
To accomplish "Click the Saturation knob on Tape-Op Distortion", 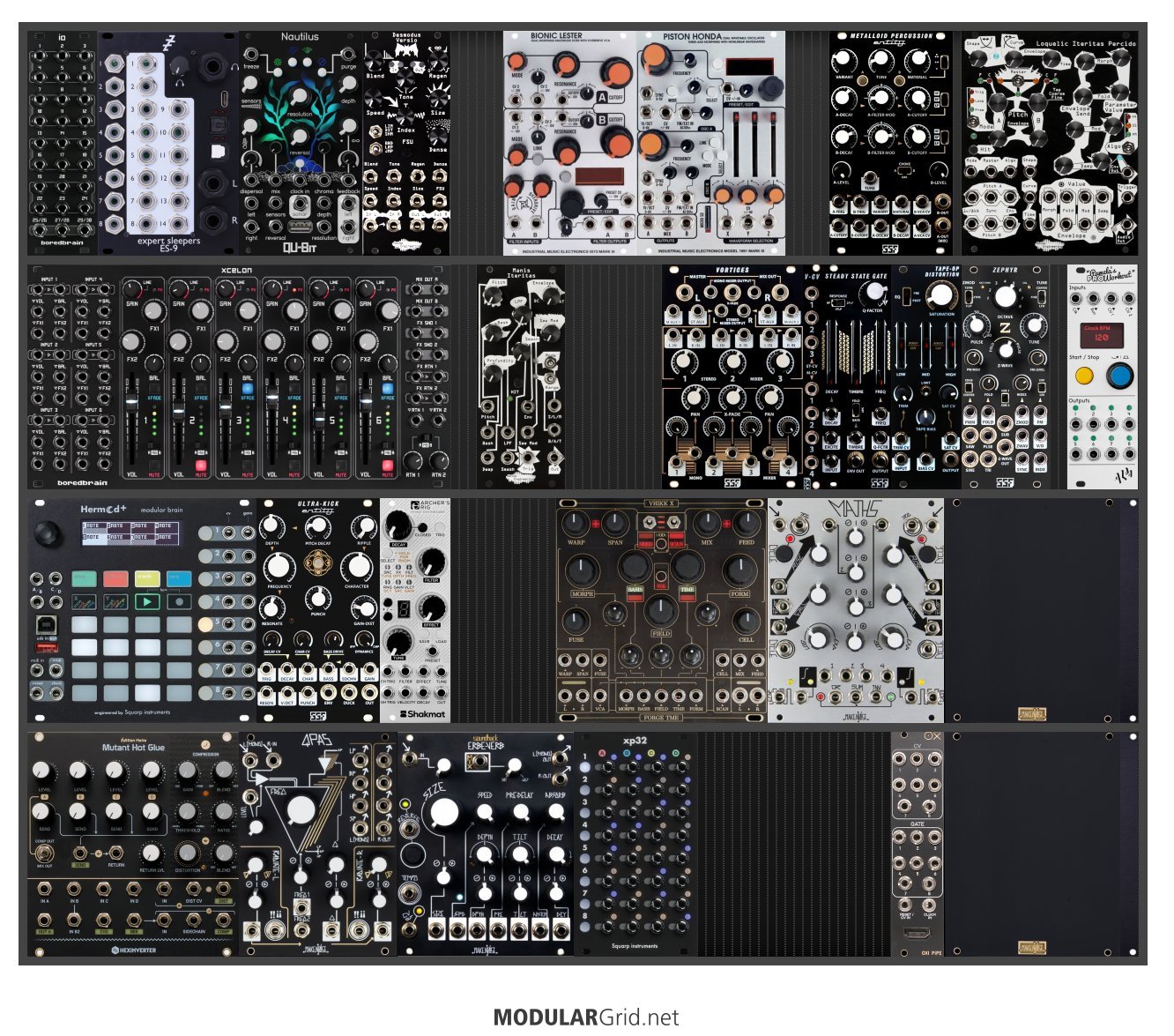I will tap(941, 296).
